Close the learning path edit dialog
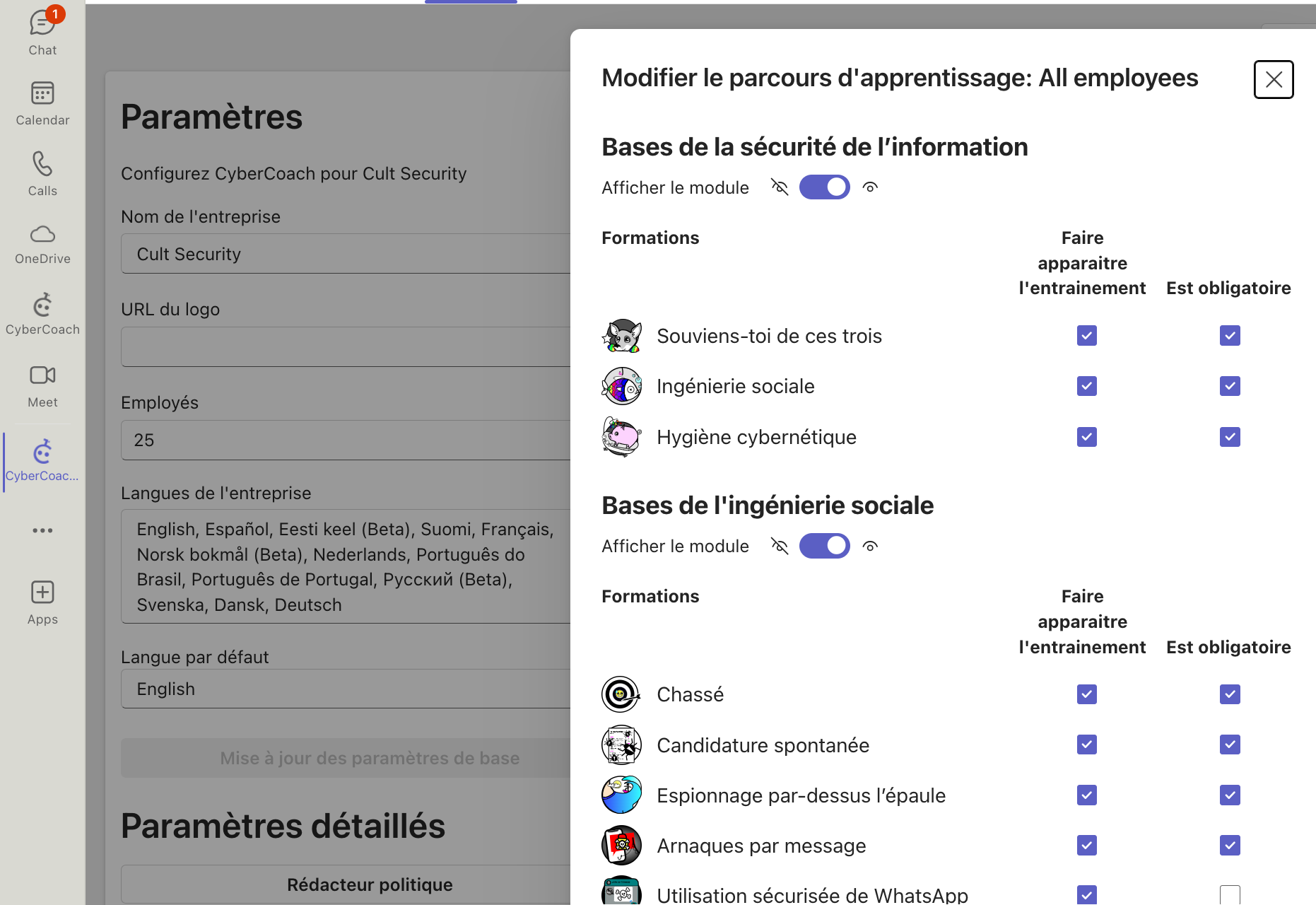Viewport: 1316px width, 905px height. point(1273,79)
